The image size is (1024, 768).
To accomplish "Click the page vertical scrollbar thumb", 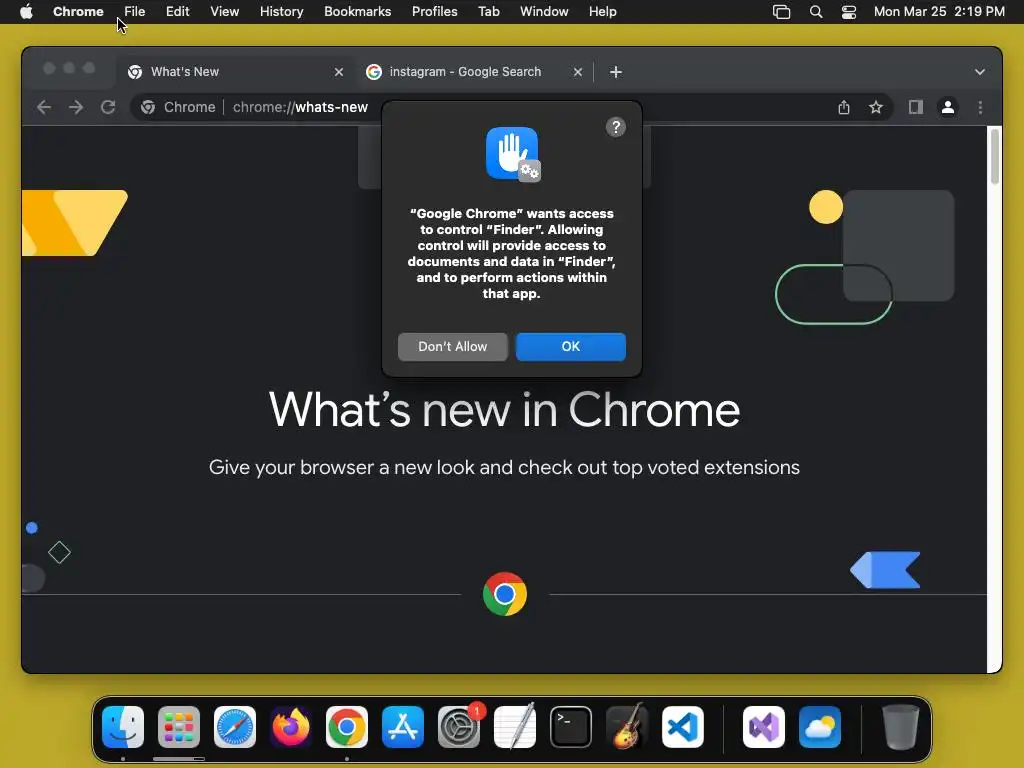I will [995, 157].
